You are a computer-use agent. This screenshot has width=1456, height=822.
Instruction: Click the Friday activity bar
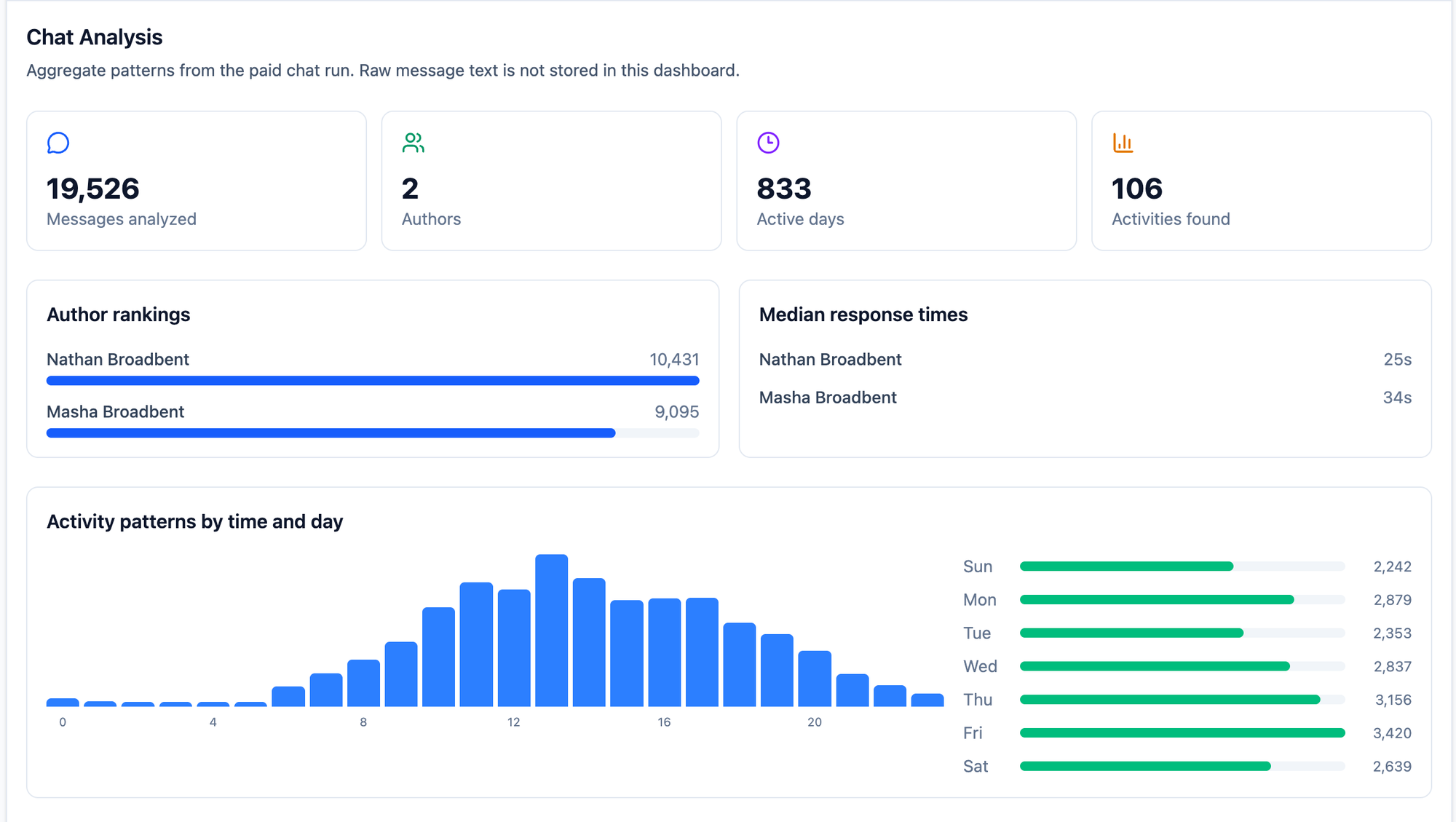pyautogui.click(x=1182, y=733)
